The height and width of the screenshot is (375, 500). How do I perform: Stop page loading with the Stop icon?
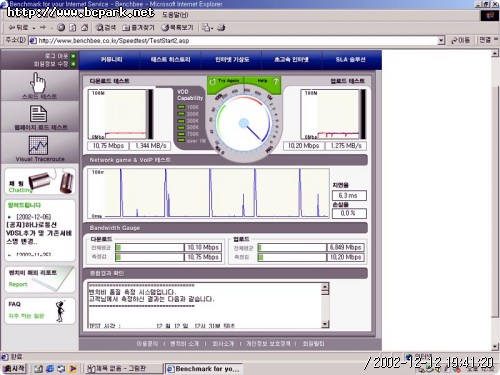(x=61, y=28)
